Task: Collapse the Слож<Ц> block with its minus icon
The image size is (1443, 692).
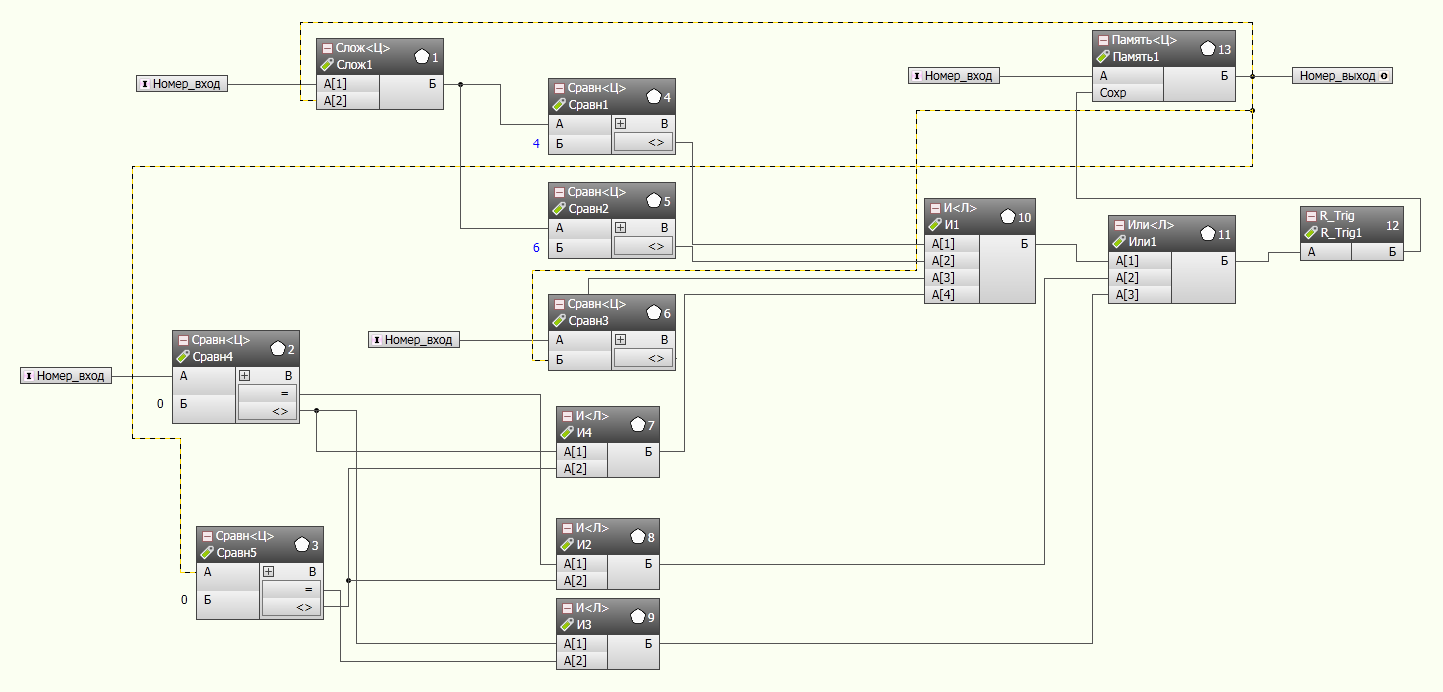Action: pyautogui.click(x=327, y=48)
